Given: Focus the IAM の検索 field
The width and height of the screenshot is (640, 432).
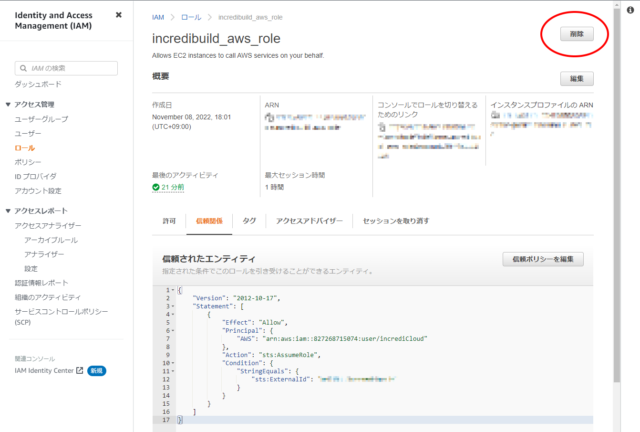Looking at the screenshot, I should (66, 68).
